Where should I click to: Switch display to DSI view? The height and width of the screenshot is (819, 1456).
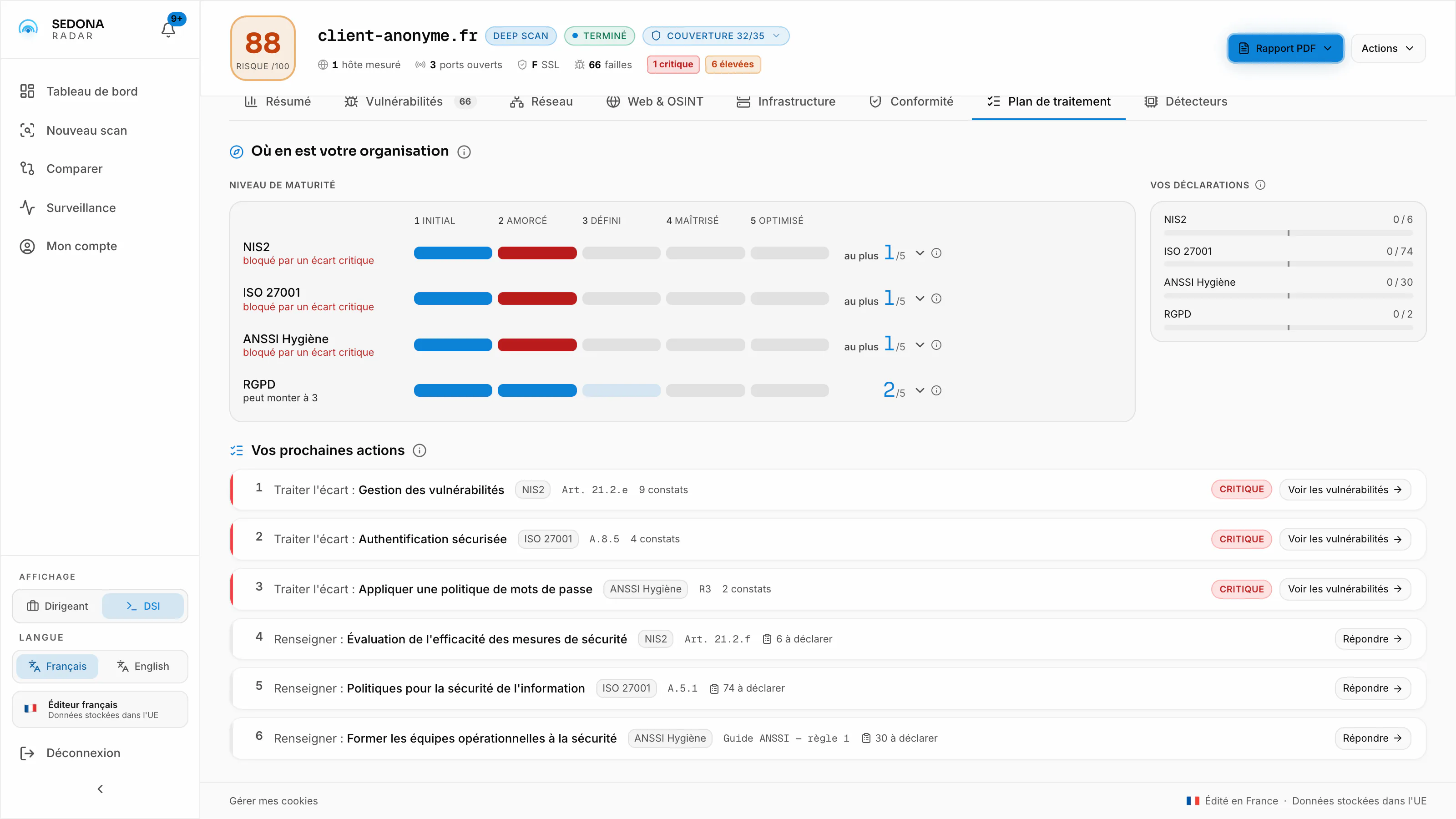tap(143, 606)
